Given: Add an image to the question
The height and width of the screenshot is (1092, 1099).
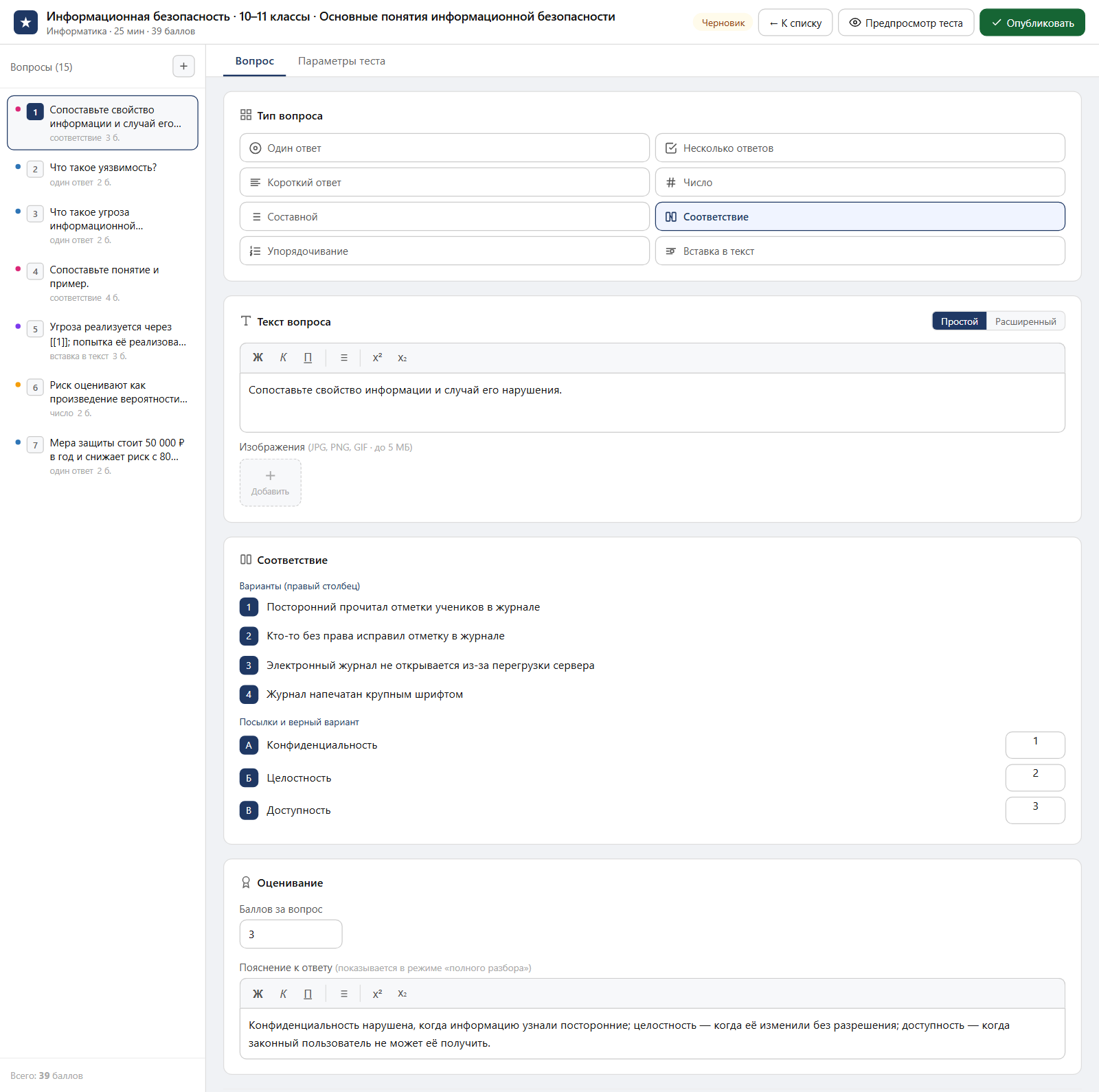Looking at the screenshot, I should [x=271, y=483].
